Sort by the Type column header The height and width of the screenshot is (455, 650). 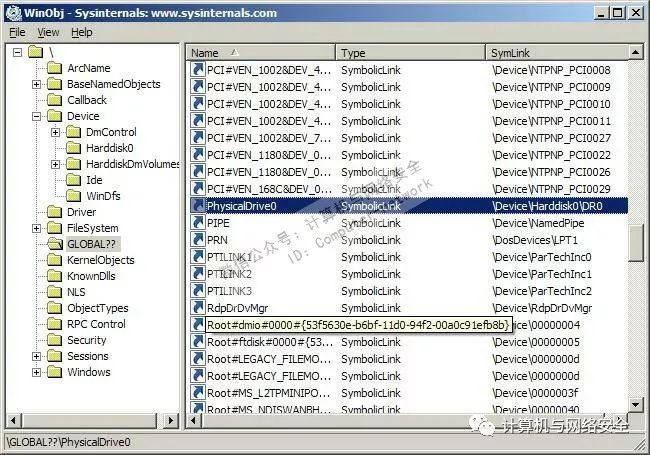pos(410,53)
